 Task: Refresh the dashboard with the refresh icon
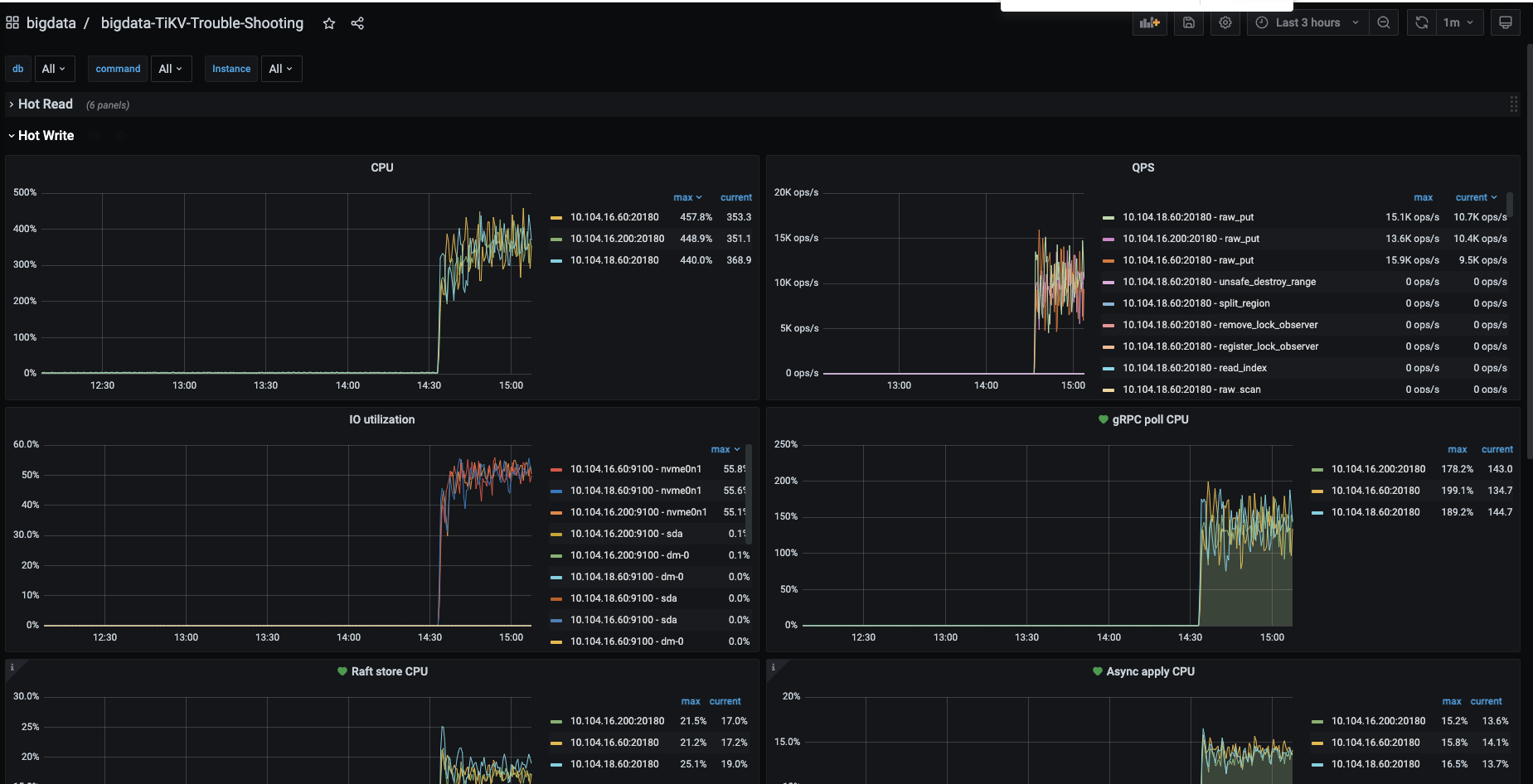coord(1421,22)
